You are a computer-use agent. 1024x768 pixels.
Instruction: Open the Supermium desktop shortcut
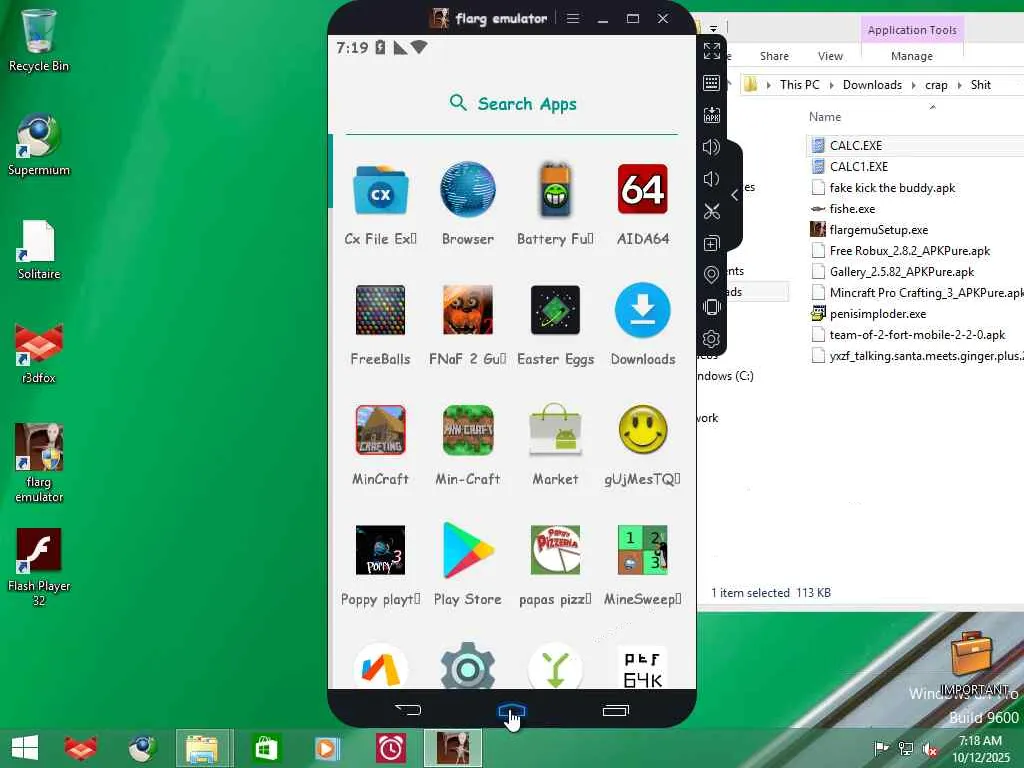39,145
